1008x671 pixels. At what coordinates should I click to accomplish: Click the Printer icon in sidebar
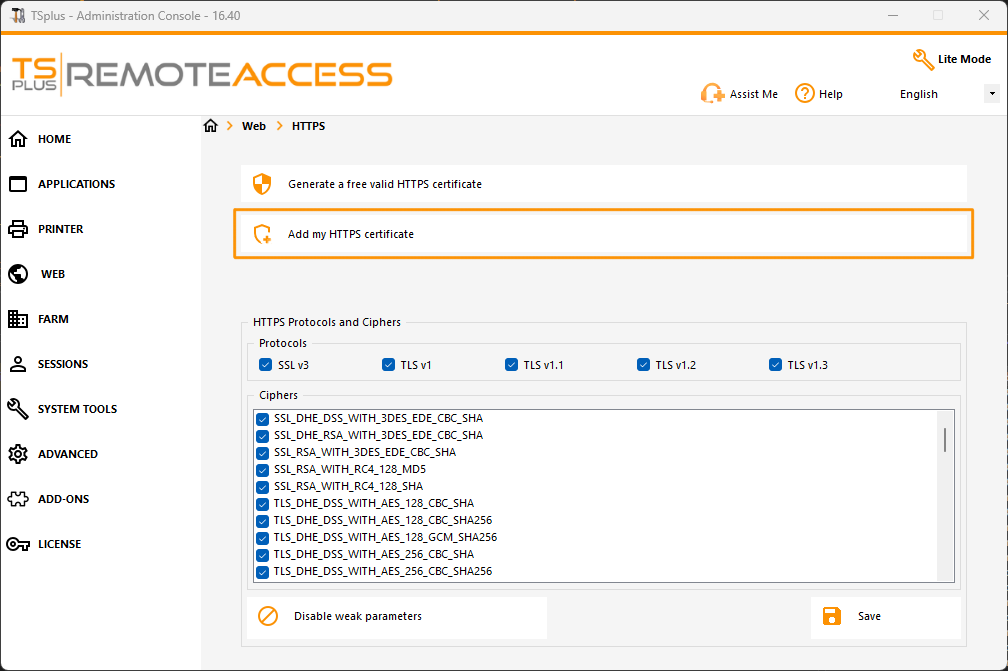pyautogui.click(x=18, y=229)
